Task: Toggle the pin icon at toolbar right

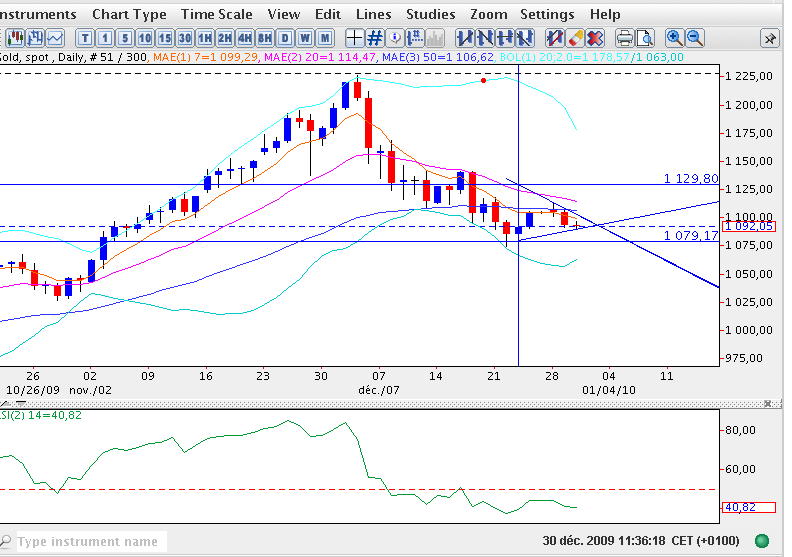Action: (x=769, y=38)
